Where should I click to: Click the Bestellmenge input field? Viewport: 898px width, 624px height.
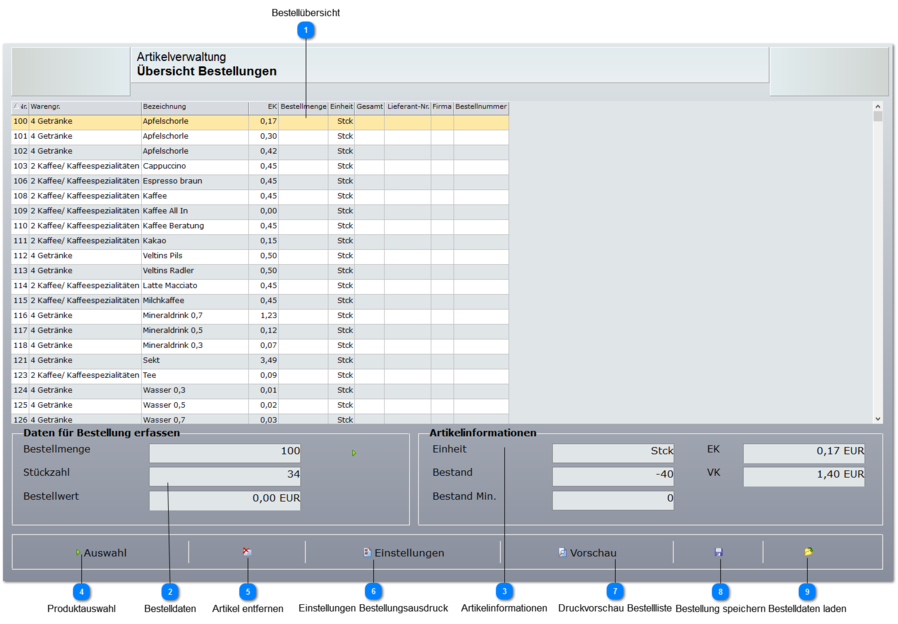pyautogui.click(x=225, y=451)
